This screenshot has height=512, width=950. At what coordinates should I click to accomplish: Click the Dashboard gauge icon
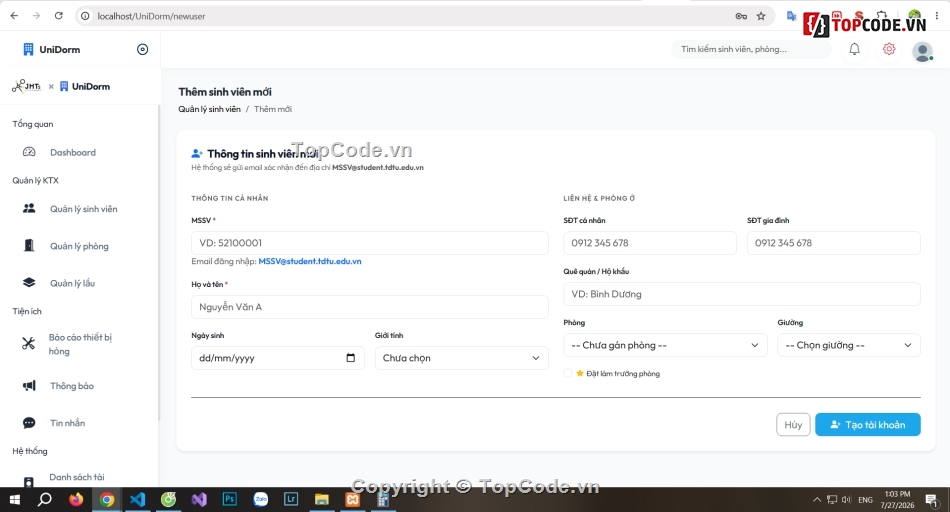click(29, 152)
